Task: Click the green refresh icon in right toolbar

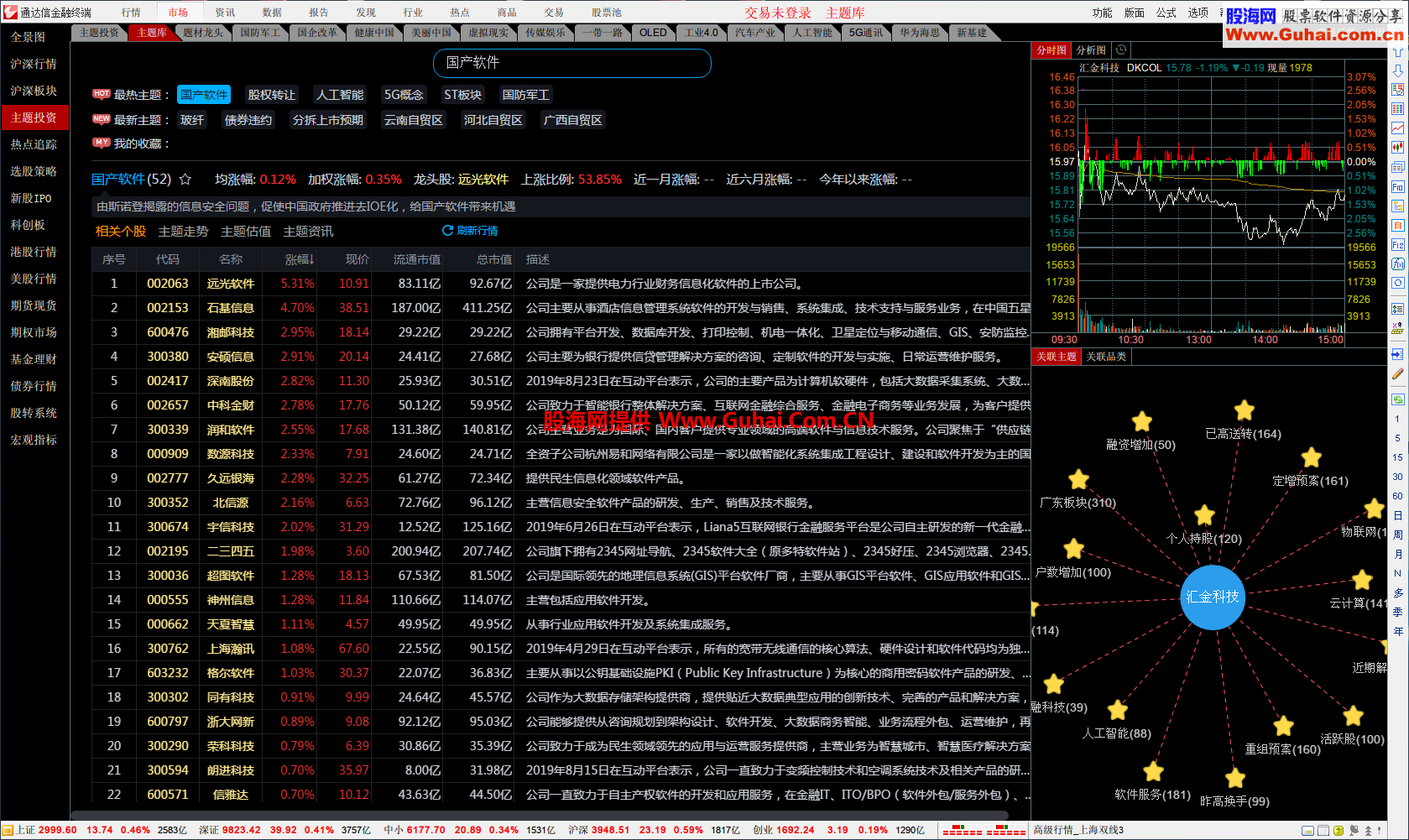Action: (x=1397, y=399)
